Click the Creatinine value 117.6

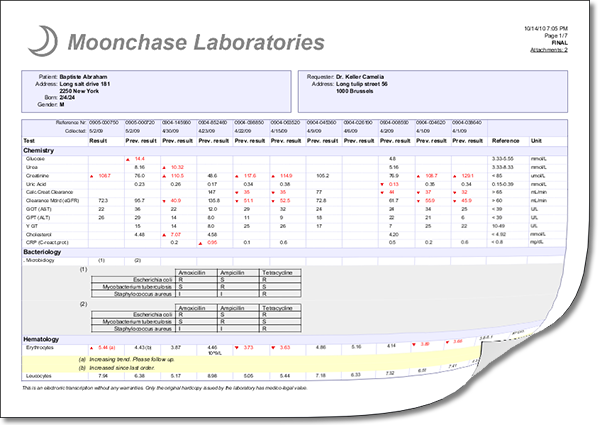[x=250, y=176]
